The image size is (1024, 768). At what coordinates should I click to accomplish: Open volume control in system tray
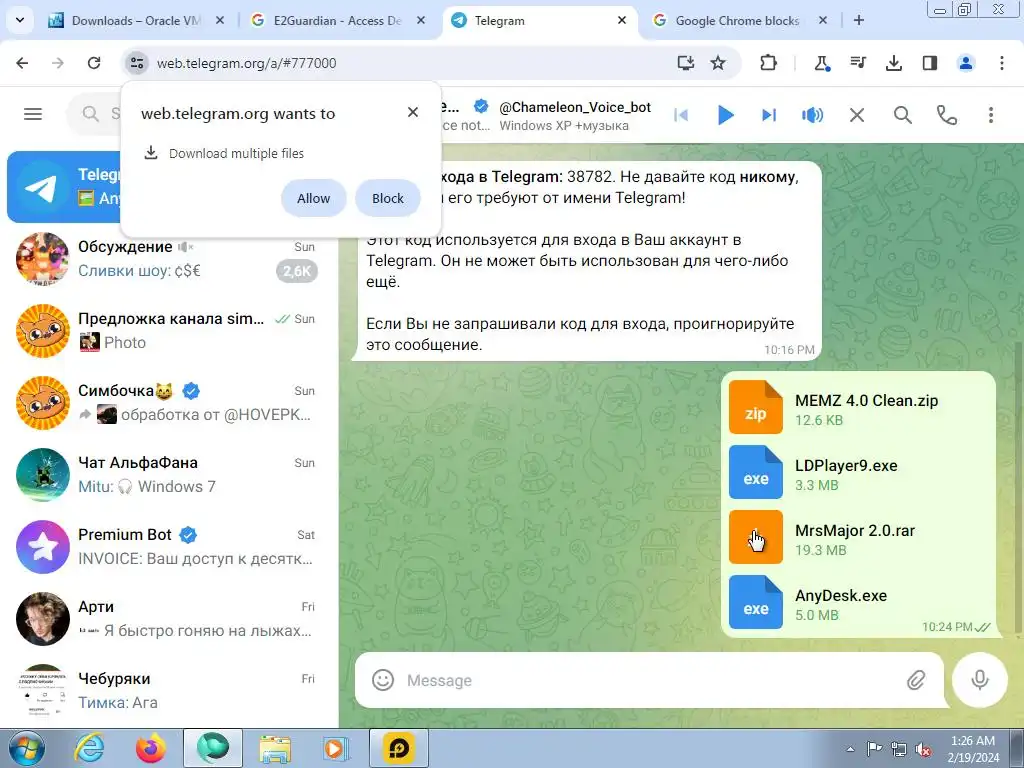923,749
